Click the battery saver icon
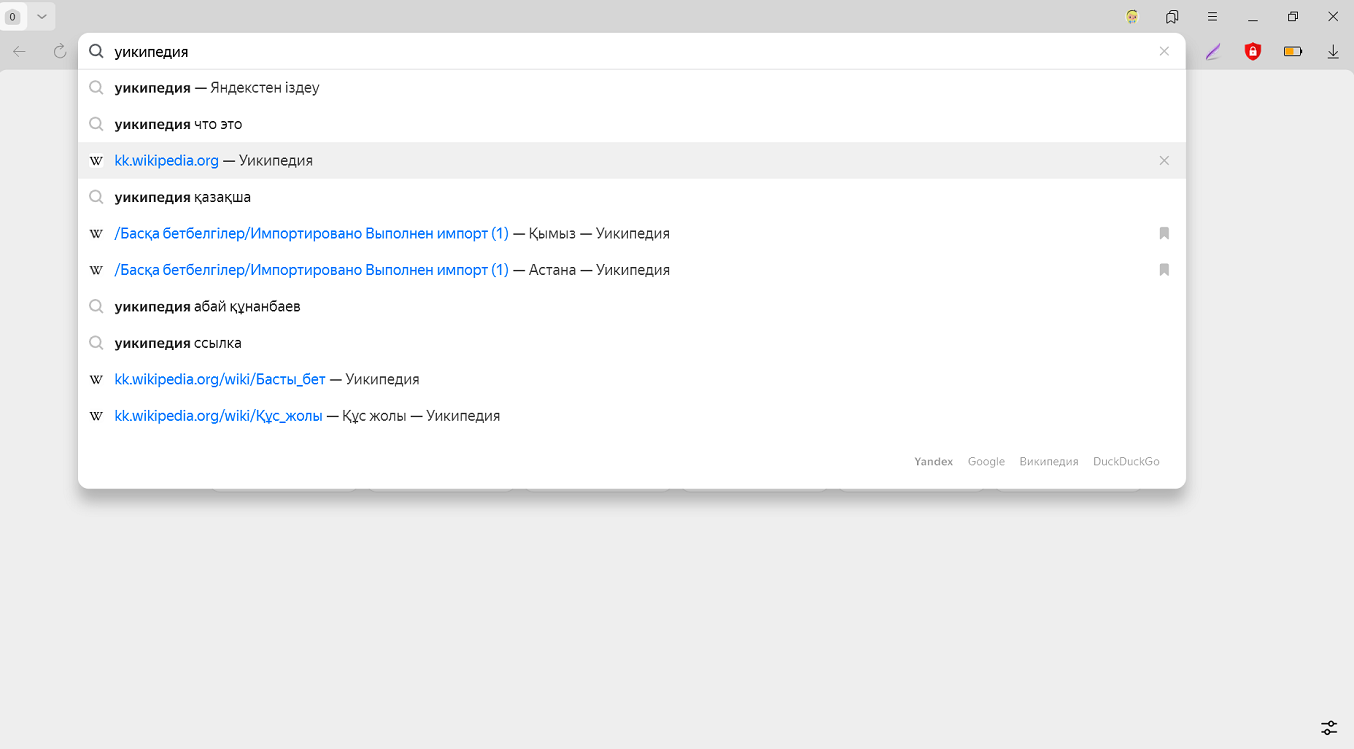The image size is (1354, 749). click(1293, 51)
